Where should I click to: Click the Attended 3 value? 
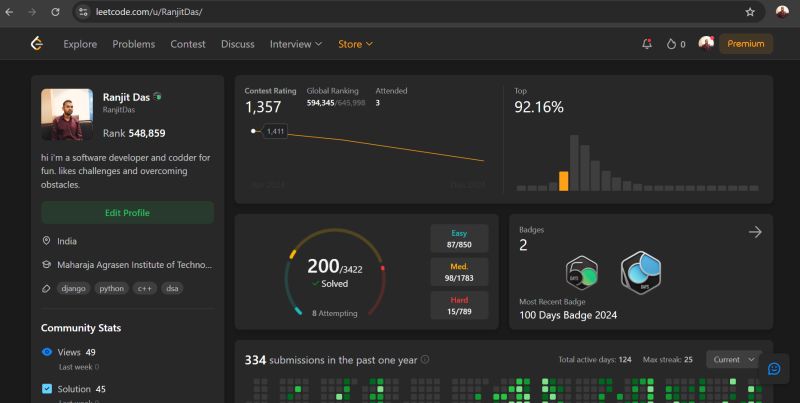378,103
